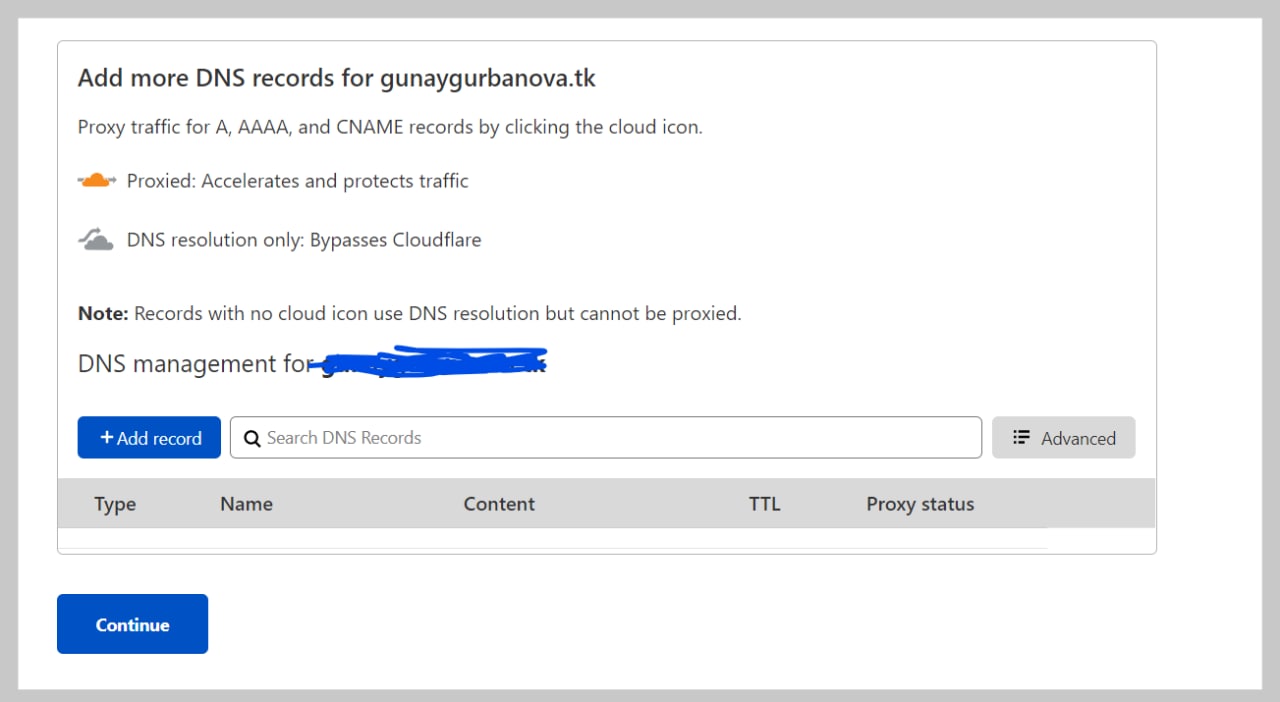This screenshot has height=702, width=1280.
Task: Click the list icon on Advanced button
Action: tap(1021, 437)
